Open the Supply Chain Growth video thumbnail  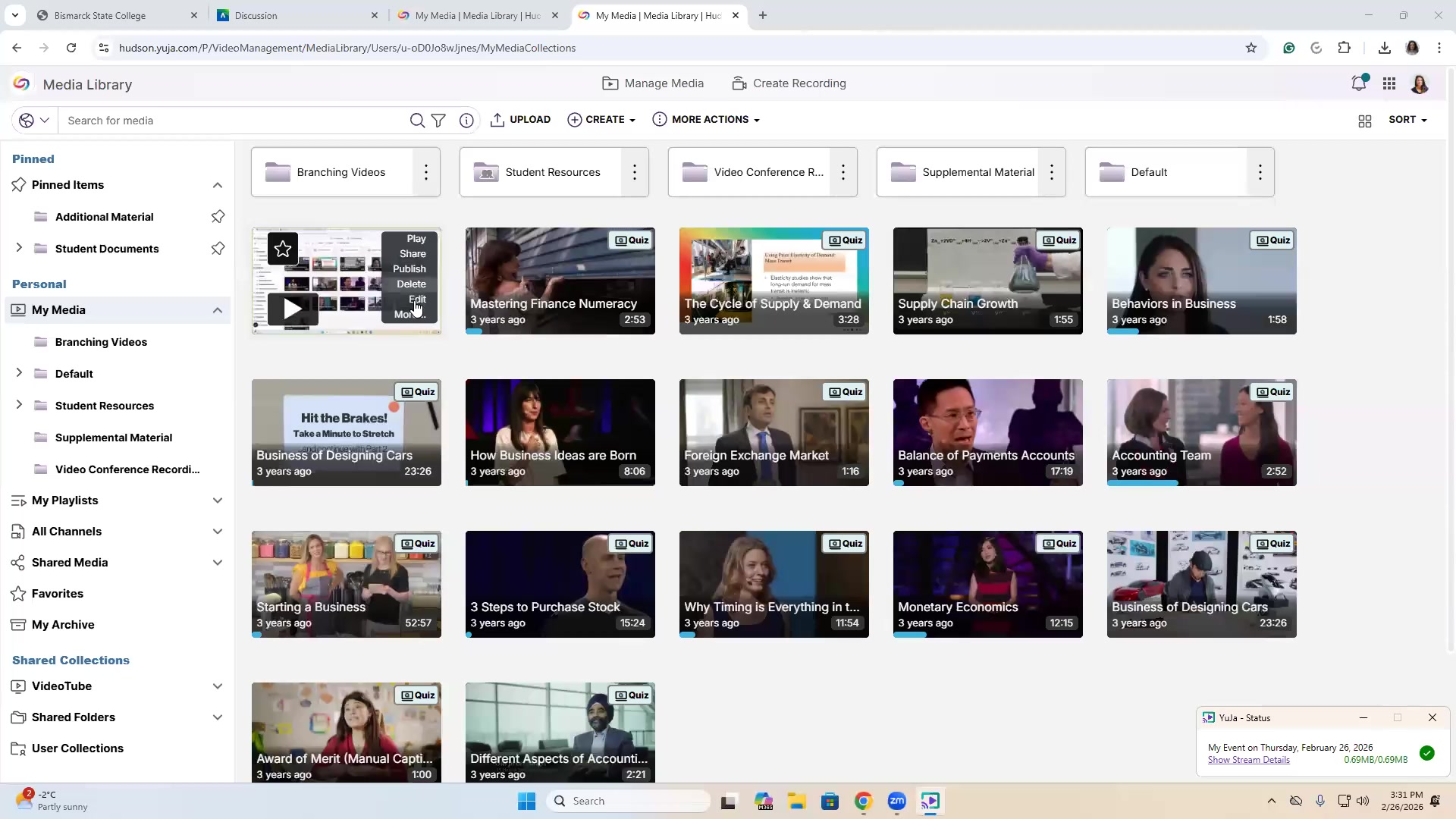[988, 281]
